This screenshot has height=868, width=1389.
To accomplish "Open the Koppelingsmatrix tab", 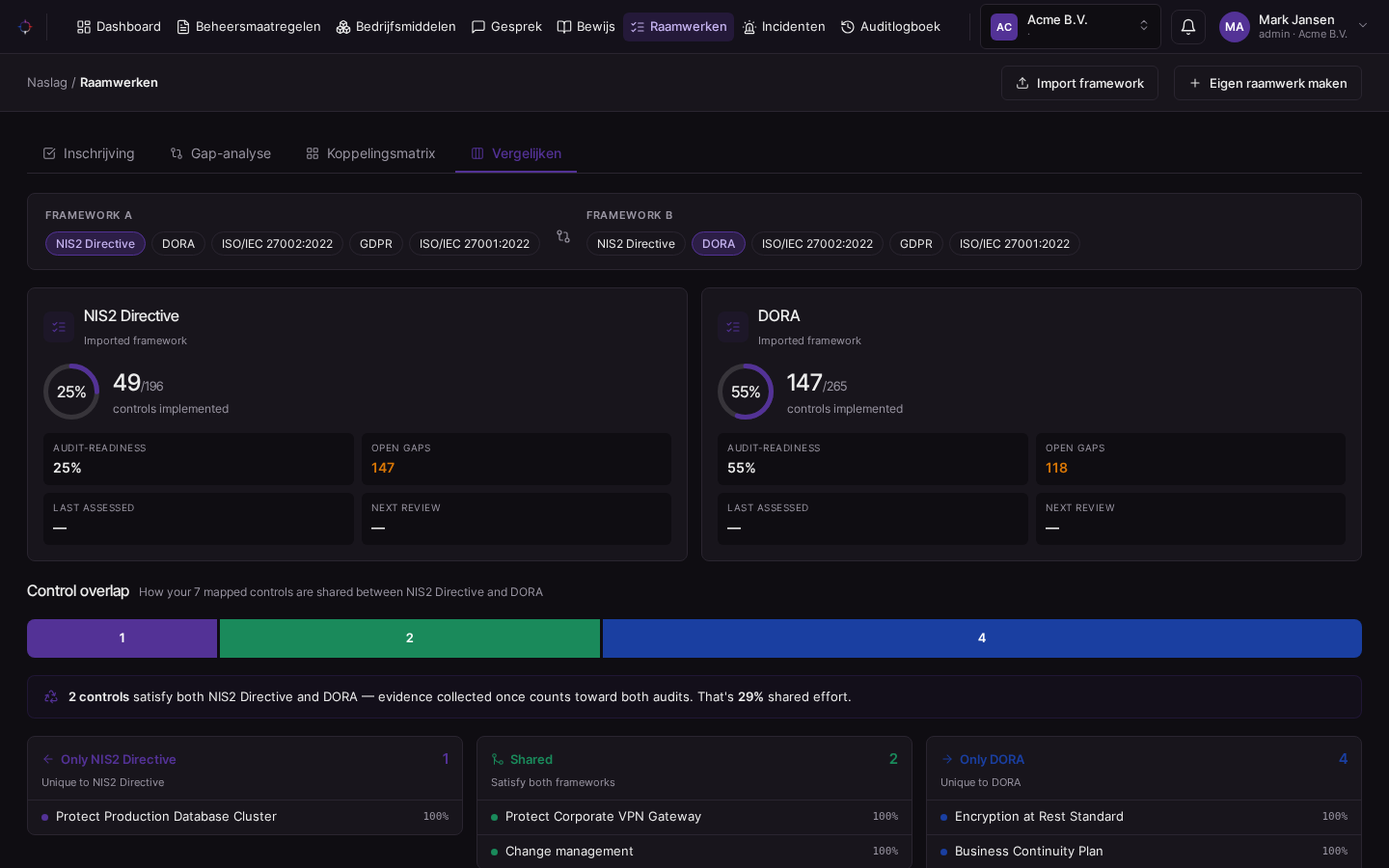I will [x=370, y=153].
